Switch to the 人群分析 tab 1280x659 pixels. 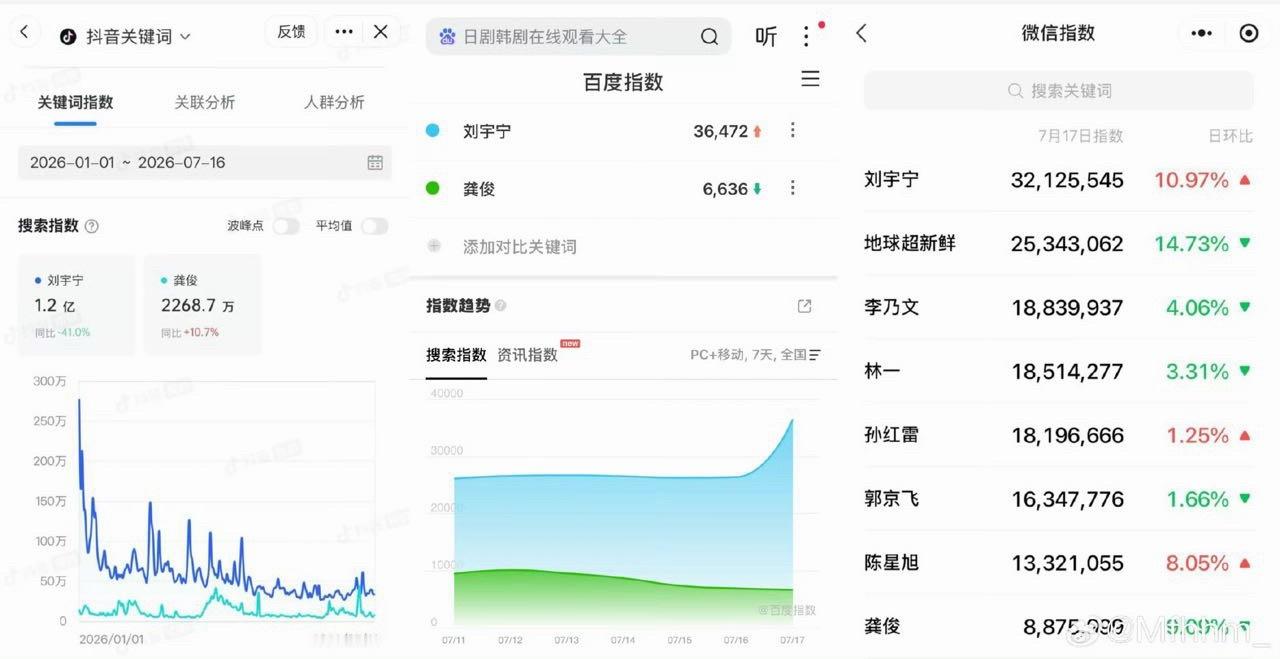(x=334, y=102)
